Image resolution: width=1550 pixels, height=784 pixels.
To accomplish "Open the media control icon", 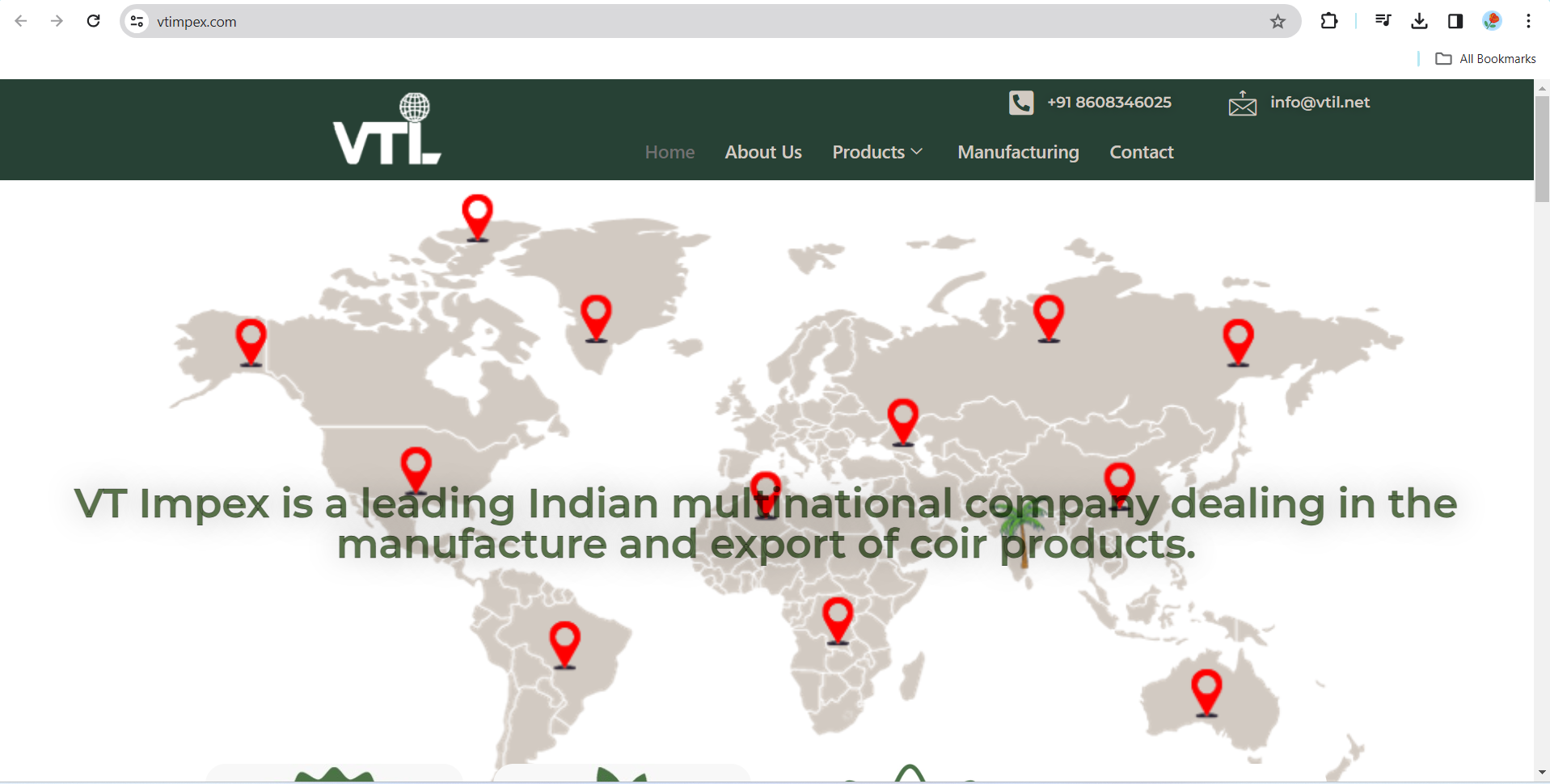I will tap(1383, 22).
